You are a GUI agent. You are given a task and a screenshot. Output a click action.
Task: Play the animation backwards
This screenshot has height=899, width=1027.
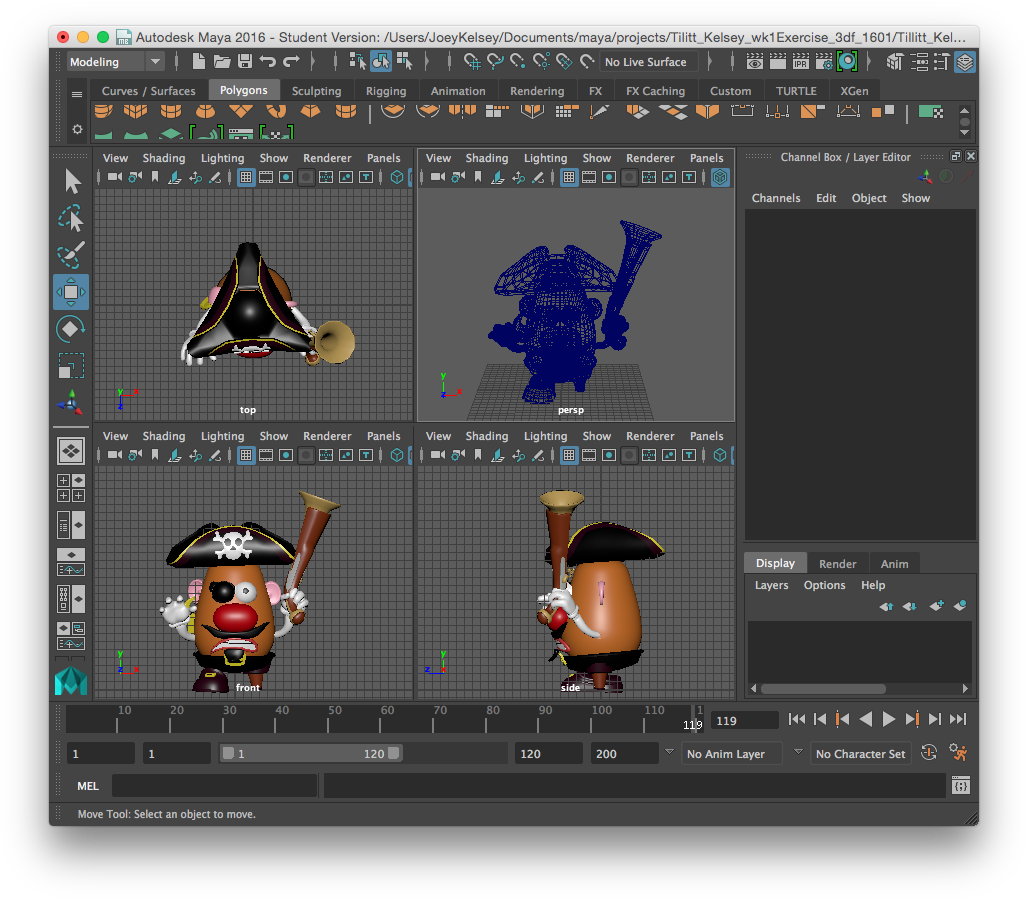[x=865, y=720]
